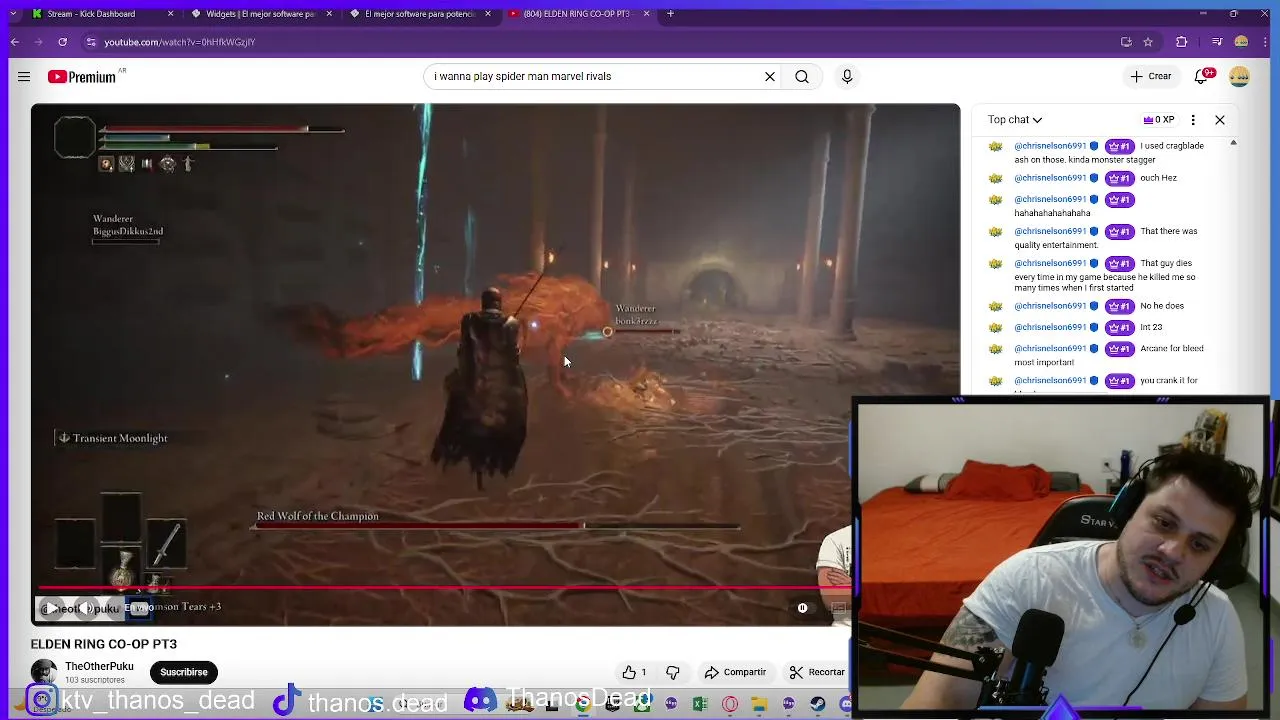
Task: Click chat message 'Arcane for bleed most important'
Action: tap(1109, 355)
